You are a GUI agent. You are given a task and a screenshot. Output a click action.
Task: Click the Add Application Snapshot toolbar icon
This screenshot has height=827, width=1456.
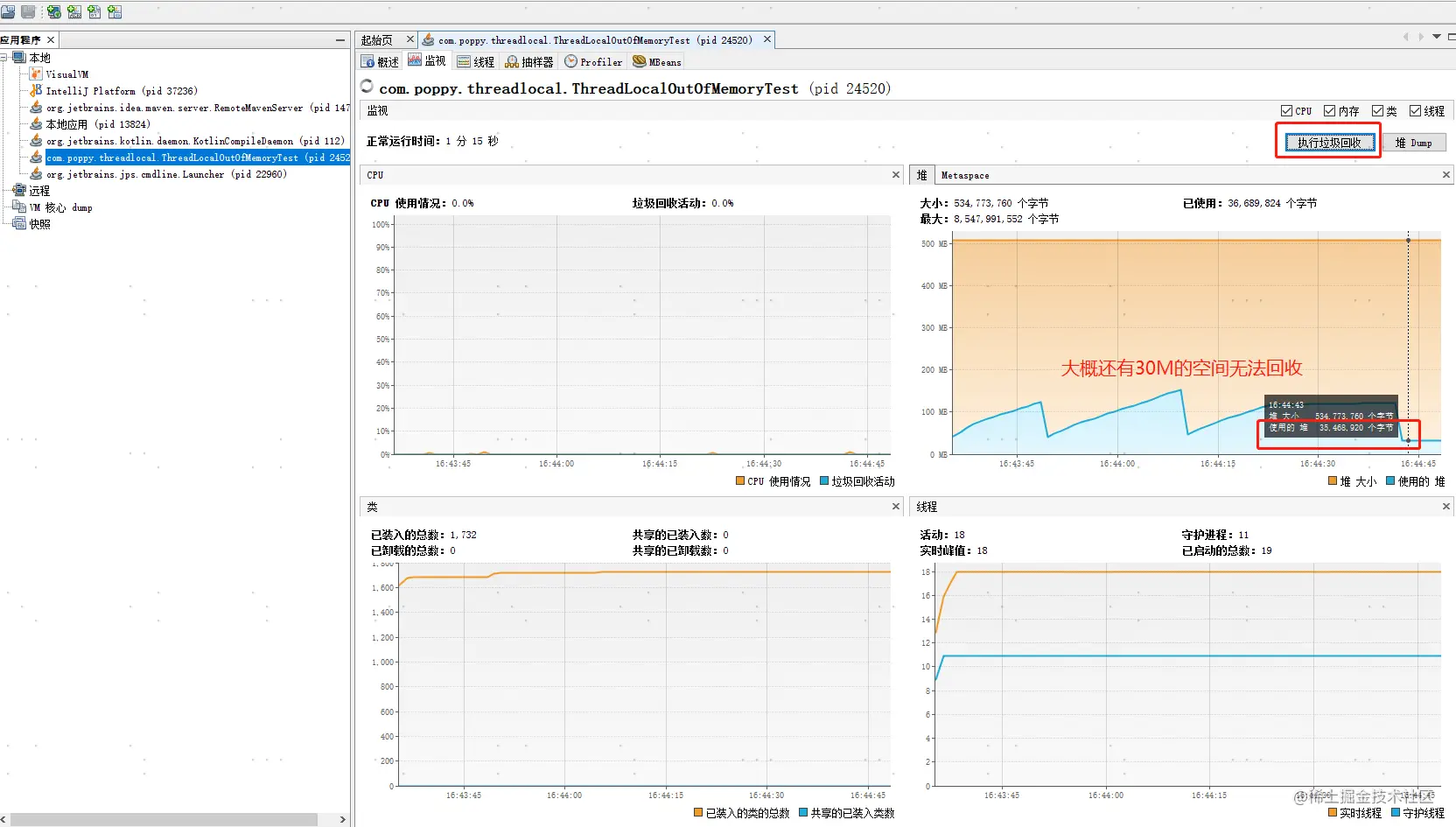pos(115,12)
